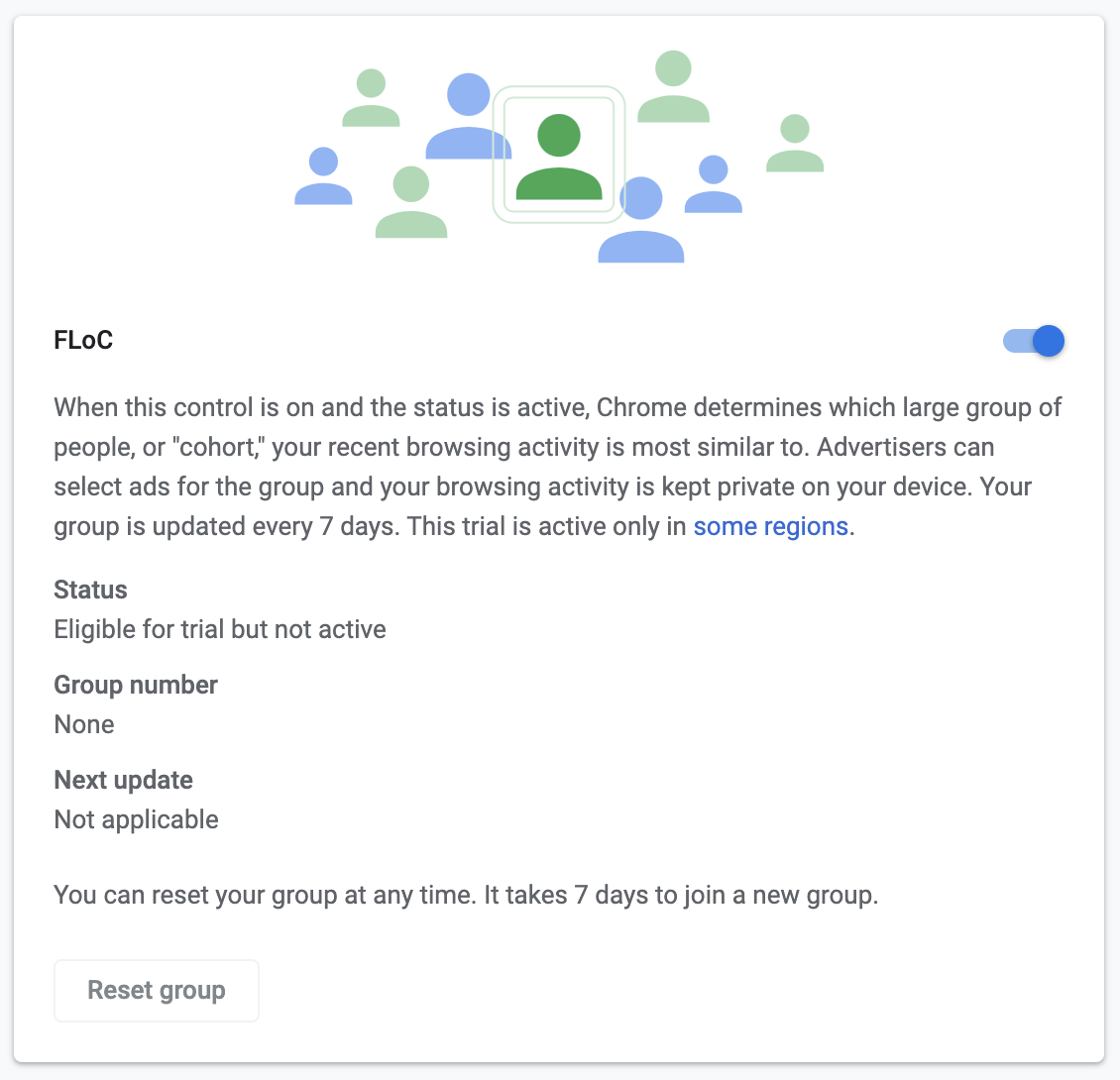Click the "None" group number value
This screenshot has width=1120, height=1080.
point(84,724)
